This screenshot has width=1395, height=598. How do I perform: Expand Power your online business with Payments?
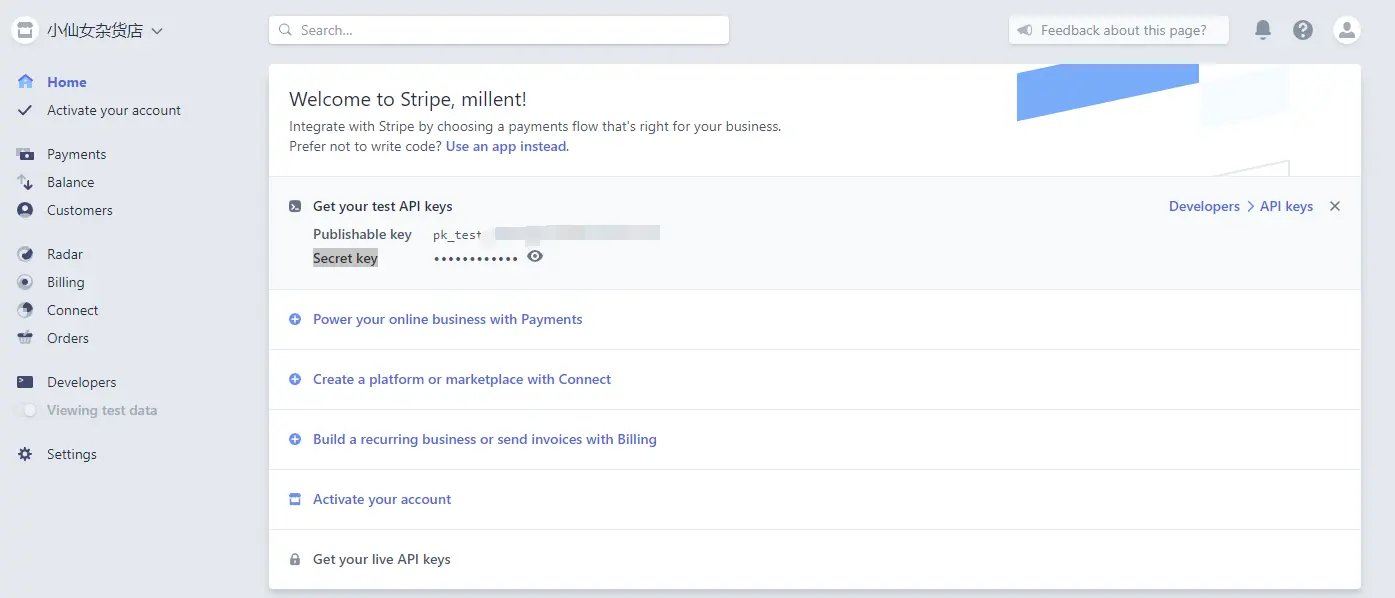[447, 319]
